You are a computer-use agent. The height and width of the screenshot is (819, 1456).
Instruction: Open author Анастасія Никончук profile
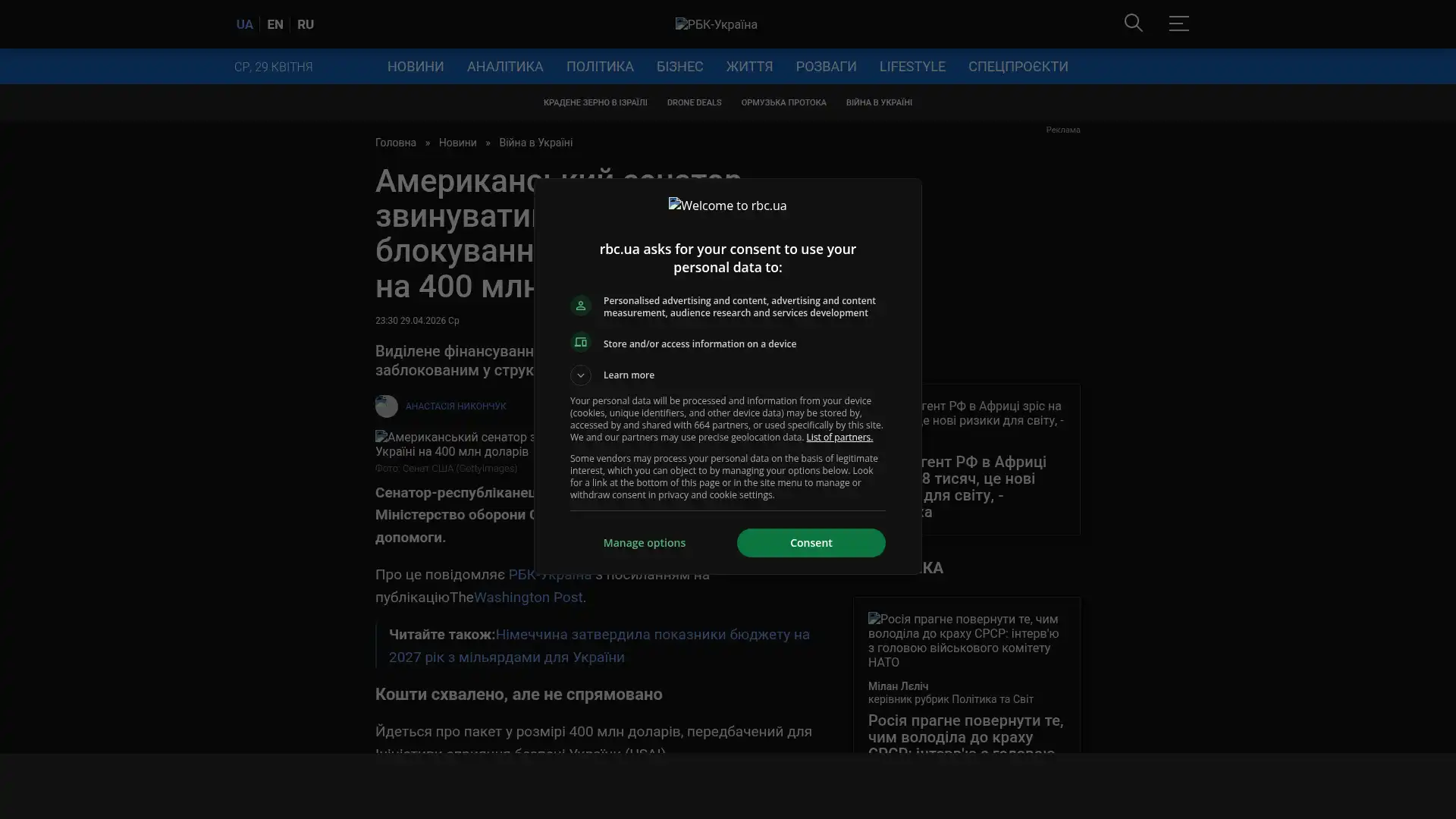pos(456,406)
